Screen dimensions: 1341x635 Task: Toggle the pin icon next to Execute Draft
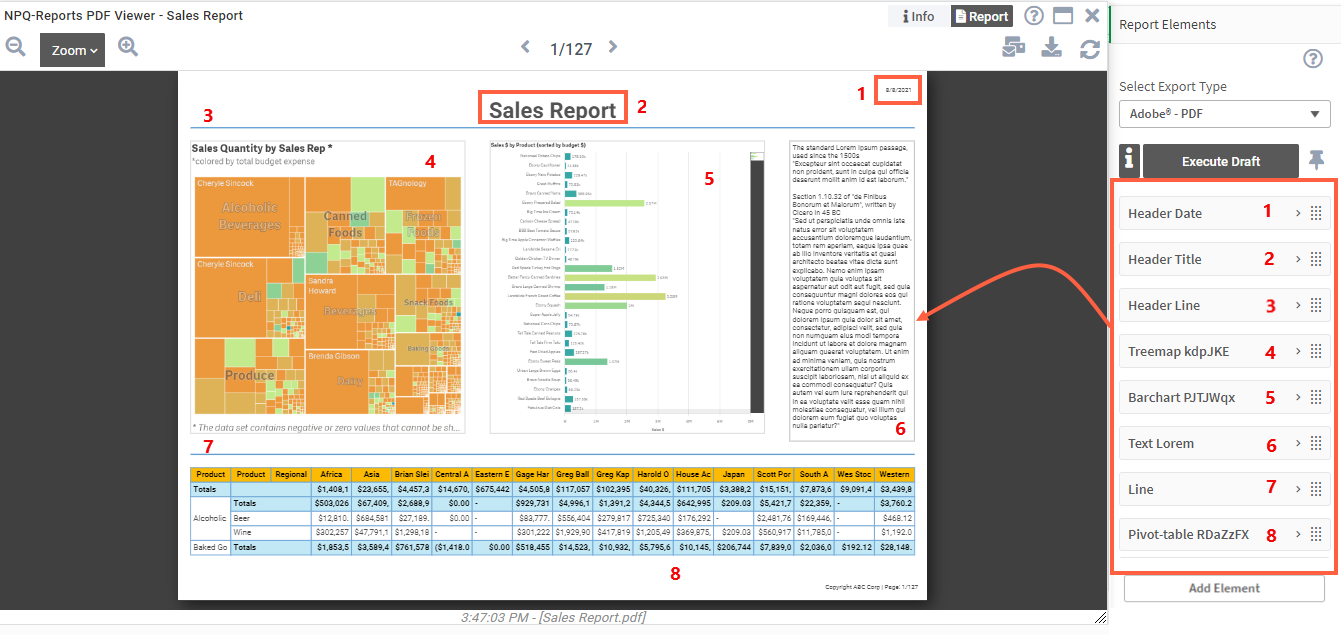click(1316, 160)
